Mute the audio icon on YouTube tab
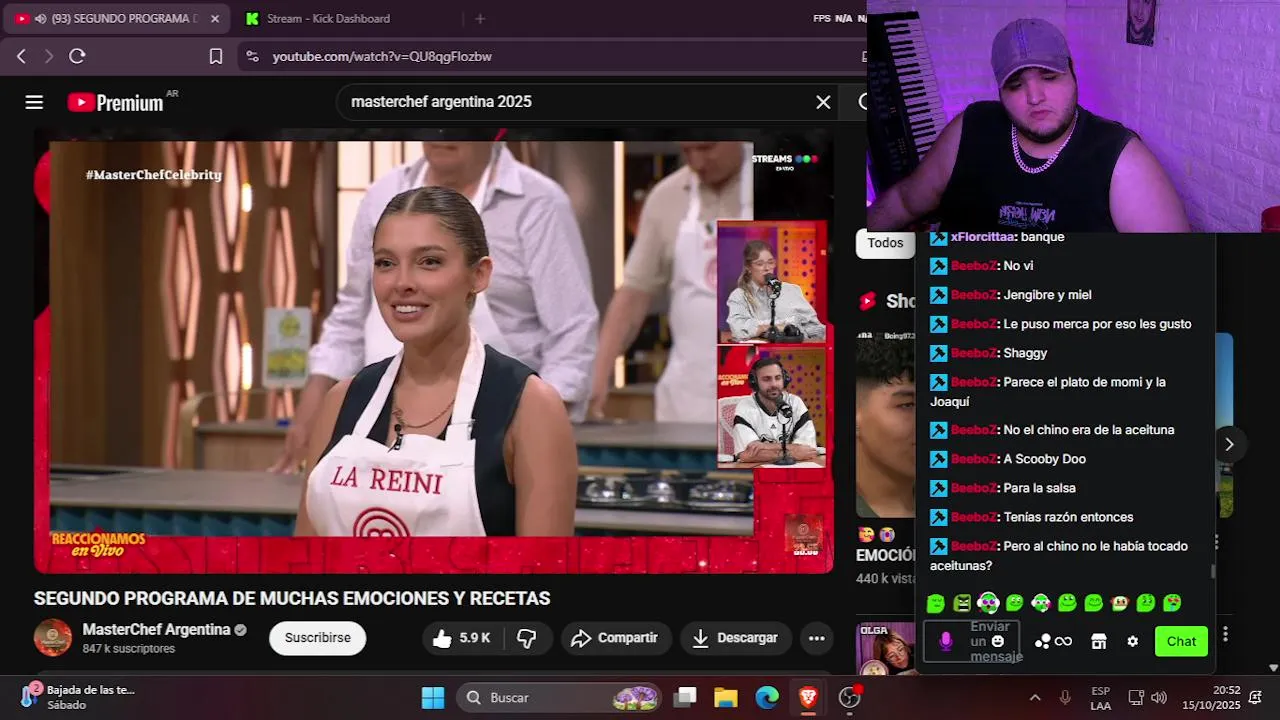The height and width of the screenshot is (720, 1280). [x=40, y=18]
